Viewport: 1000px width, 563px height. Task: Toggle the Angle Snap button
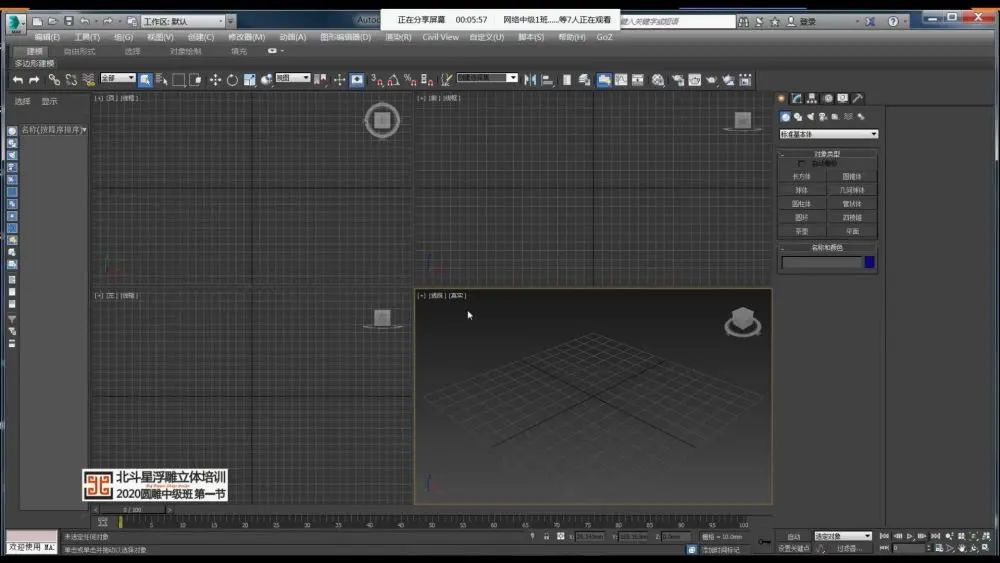(x=393, y=80)
